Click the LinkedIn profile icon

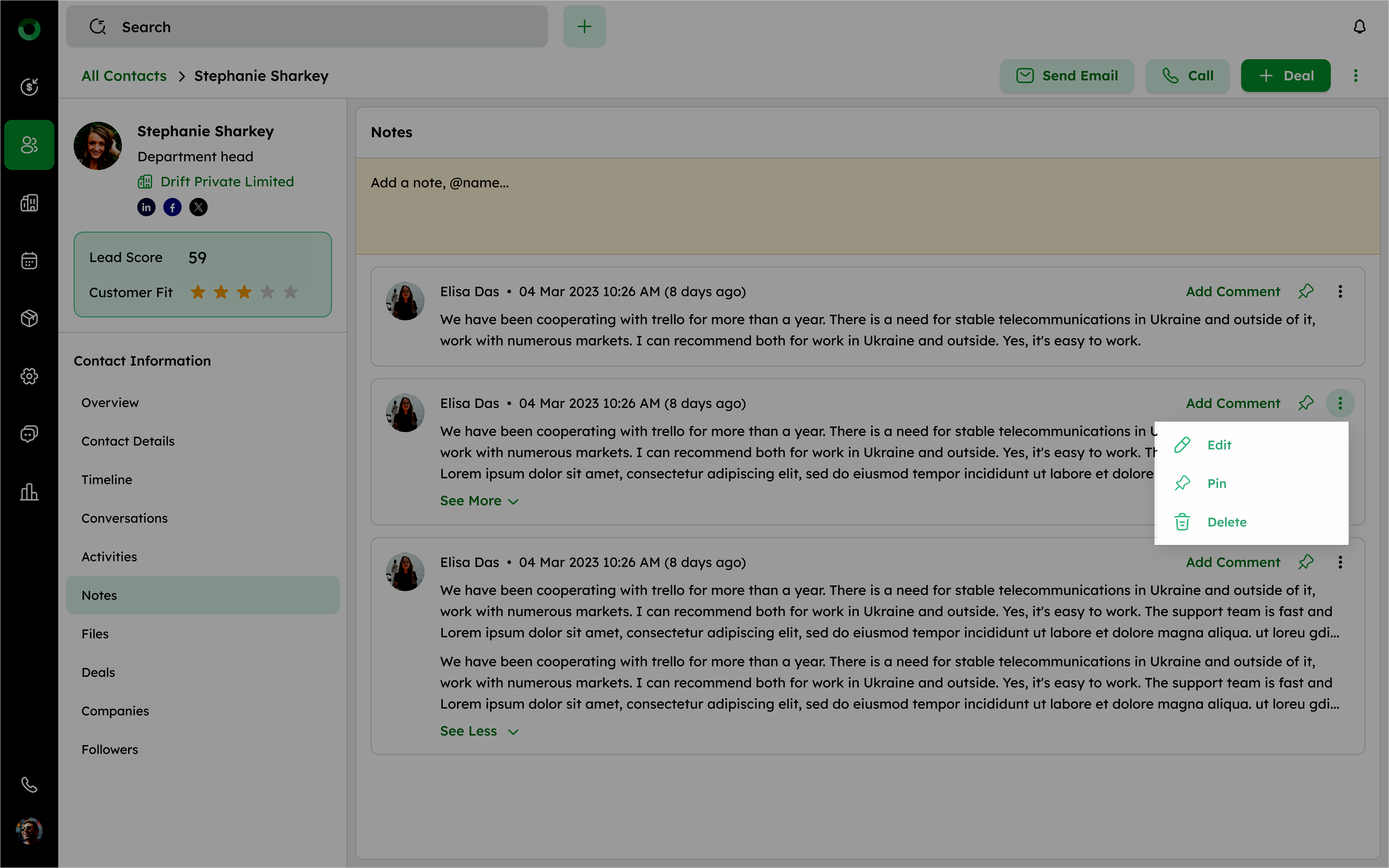point(147,207)
